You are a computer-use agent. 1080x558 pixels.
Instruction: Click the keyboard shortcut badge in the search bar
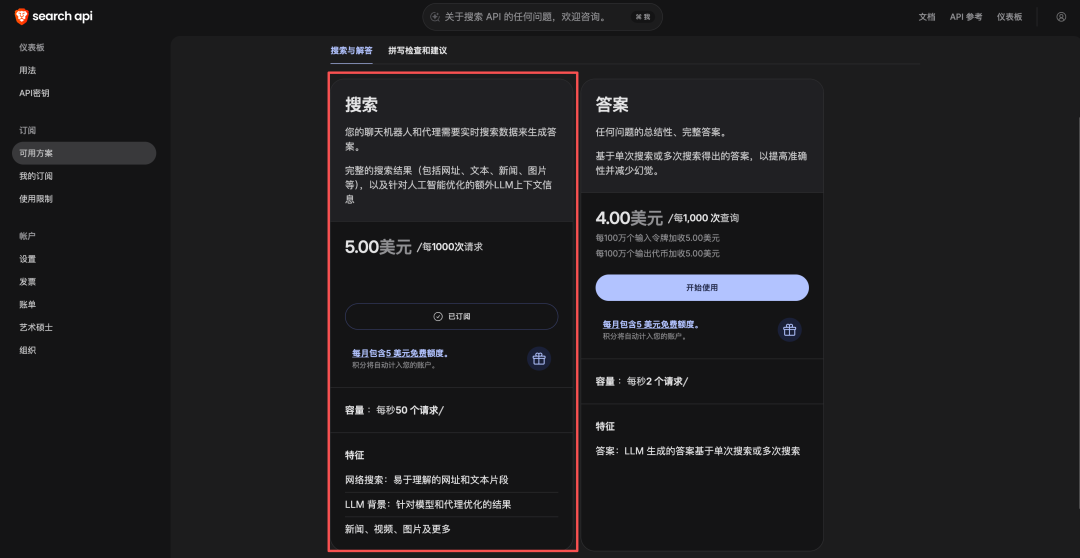click(643, 17)
